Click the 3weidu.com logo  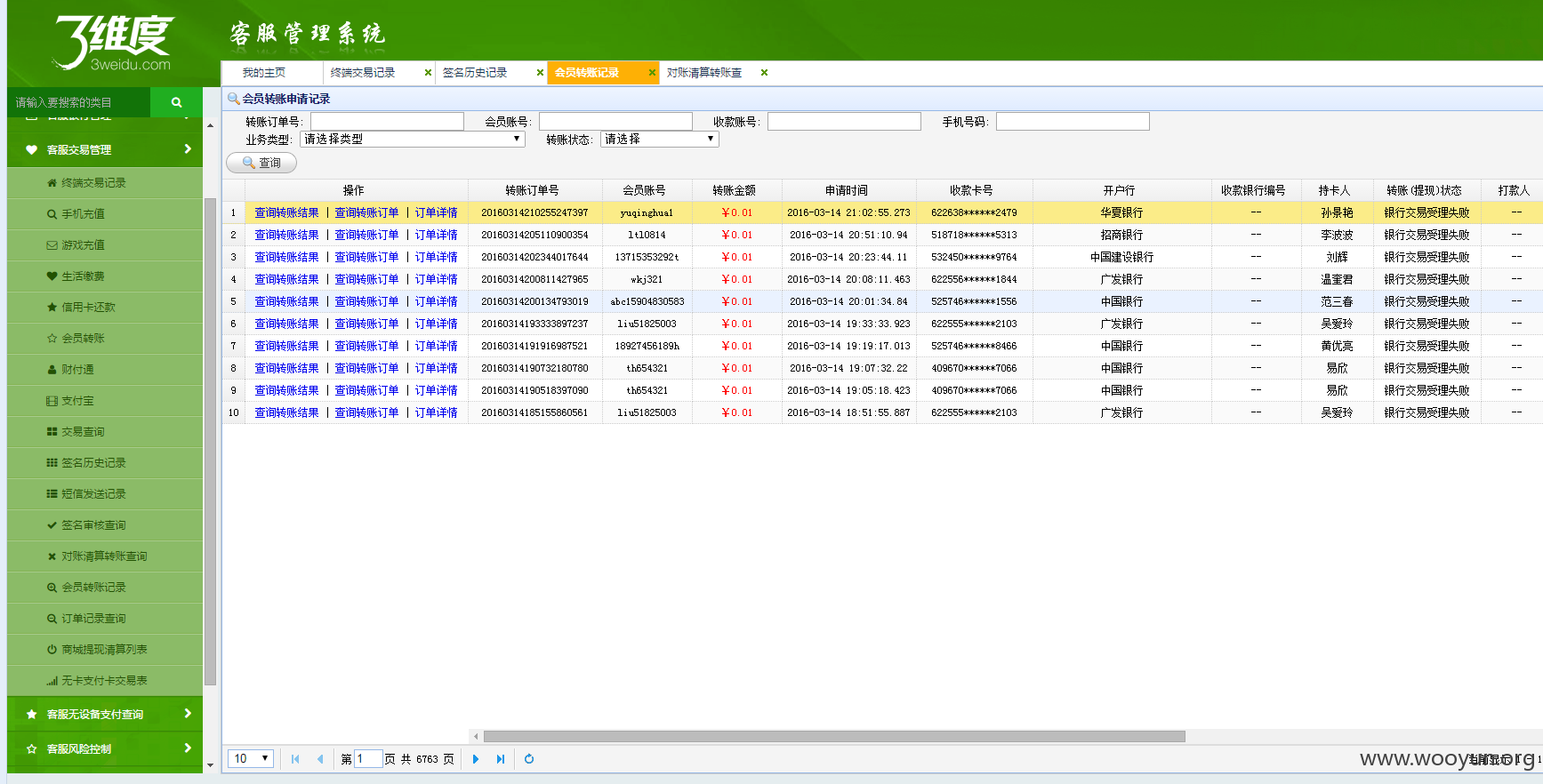(x=113, y=43)
